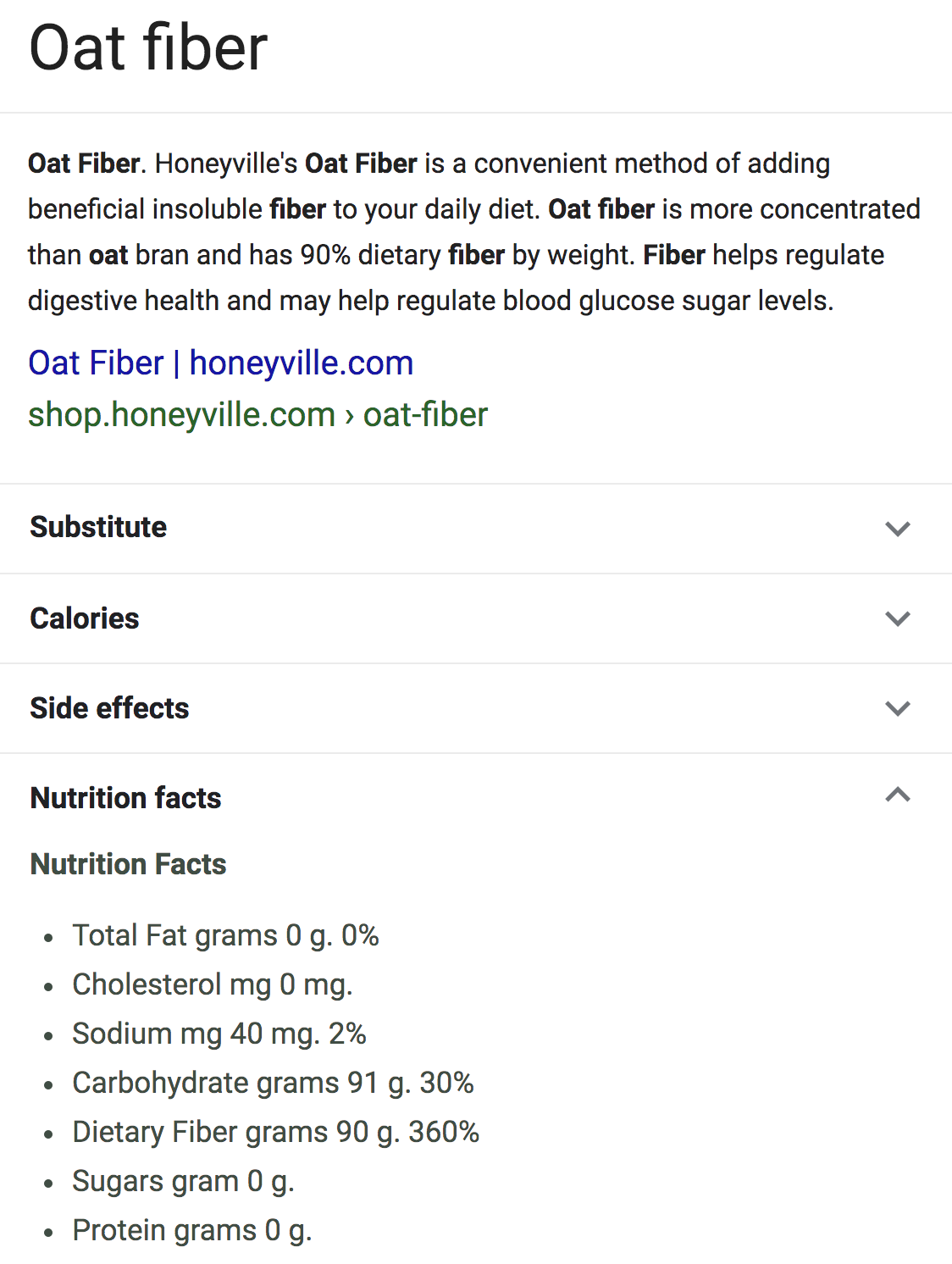
Task: Select the Dietary Fiber grams 90 g item
Action: (276, 1132)
